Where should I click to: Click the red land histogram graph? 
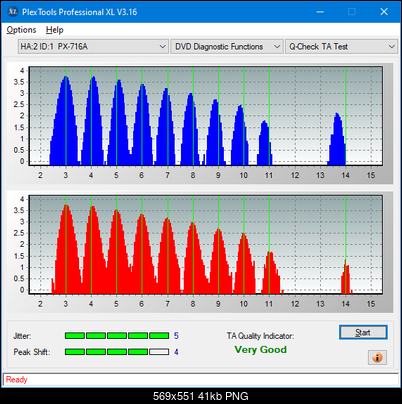[x=206, y=245]
